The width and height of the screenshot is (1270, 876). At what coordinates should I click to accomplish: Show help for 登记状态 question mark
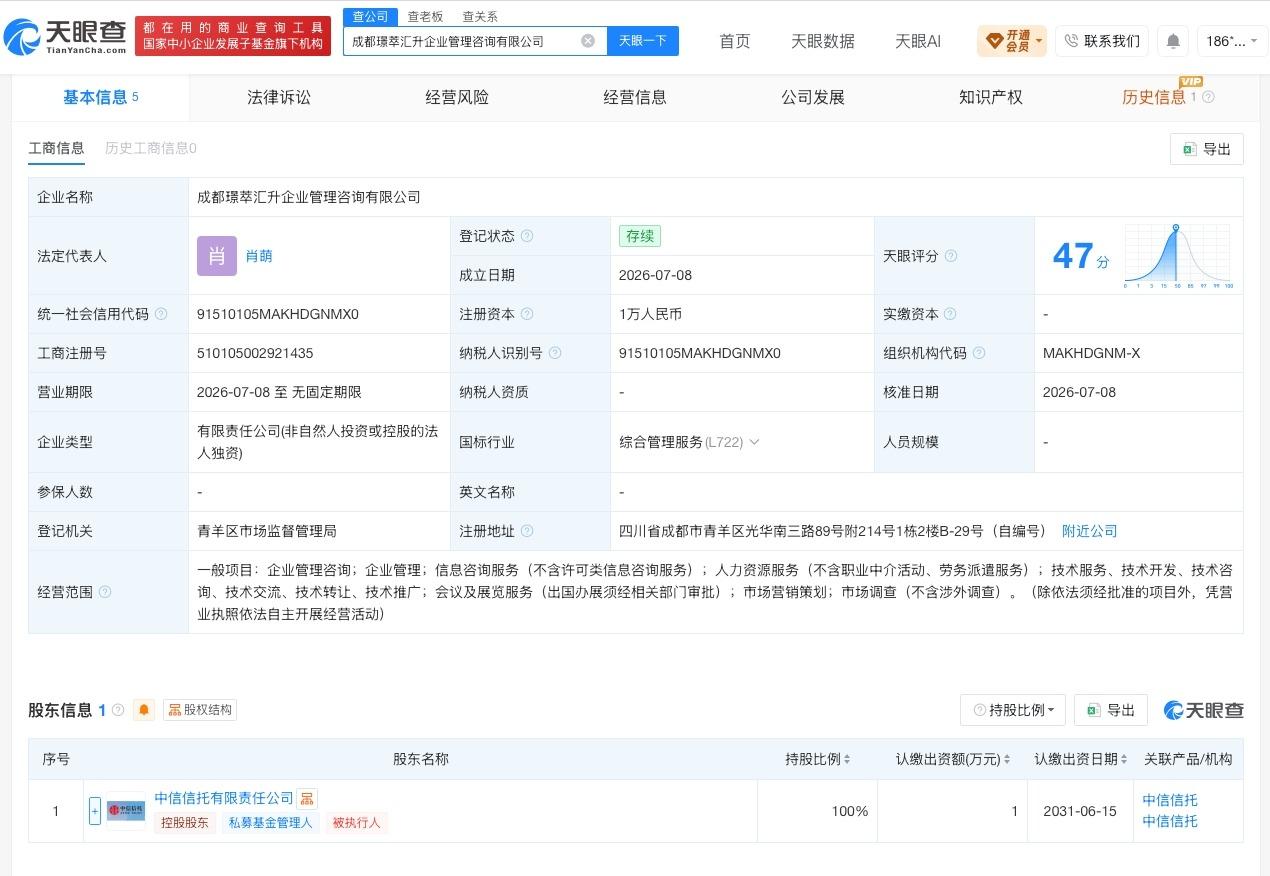pos(527,236)
